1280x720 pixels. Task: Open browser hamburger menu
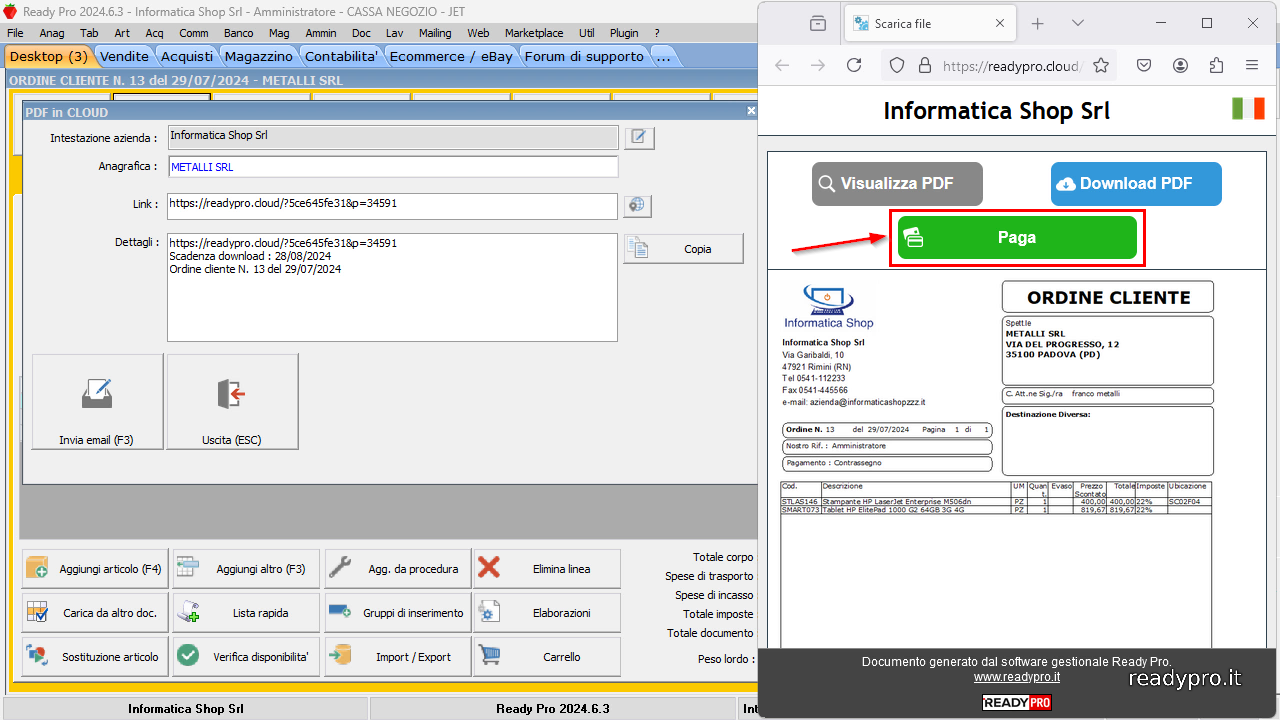1252,65
